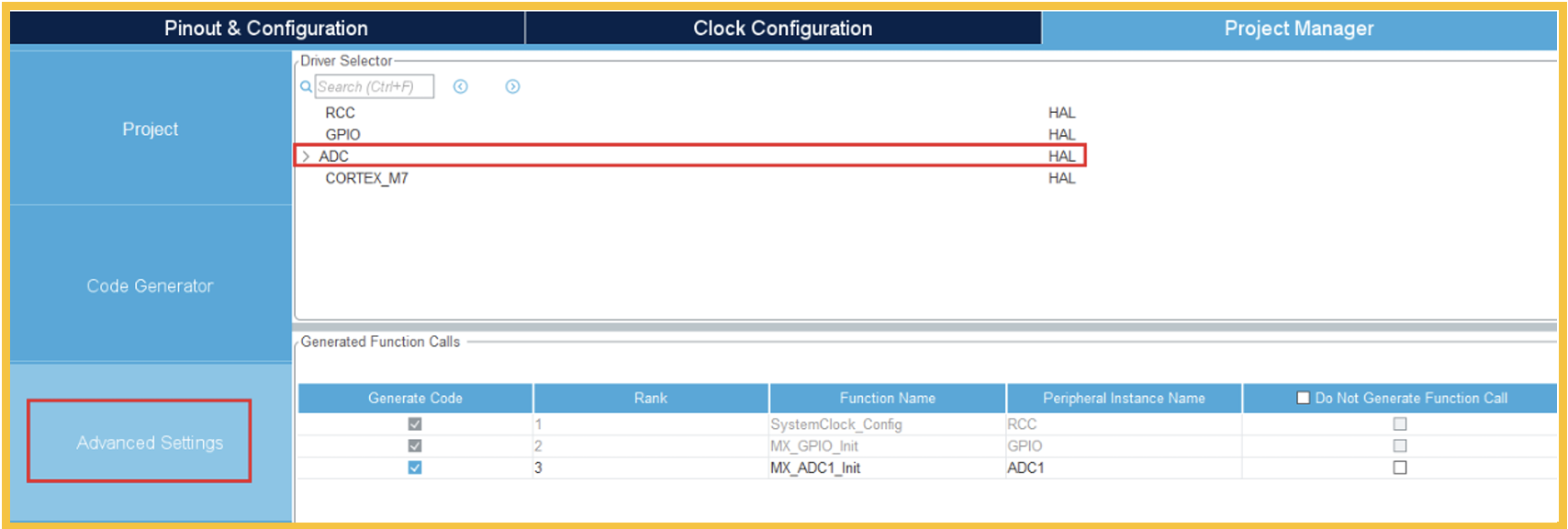Open the Project settings section

pos(151,129)
